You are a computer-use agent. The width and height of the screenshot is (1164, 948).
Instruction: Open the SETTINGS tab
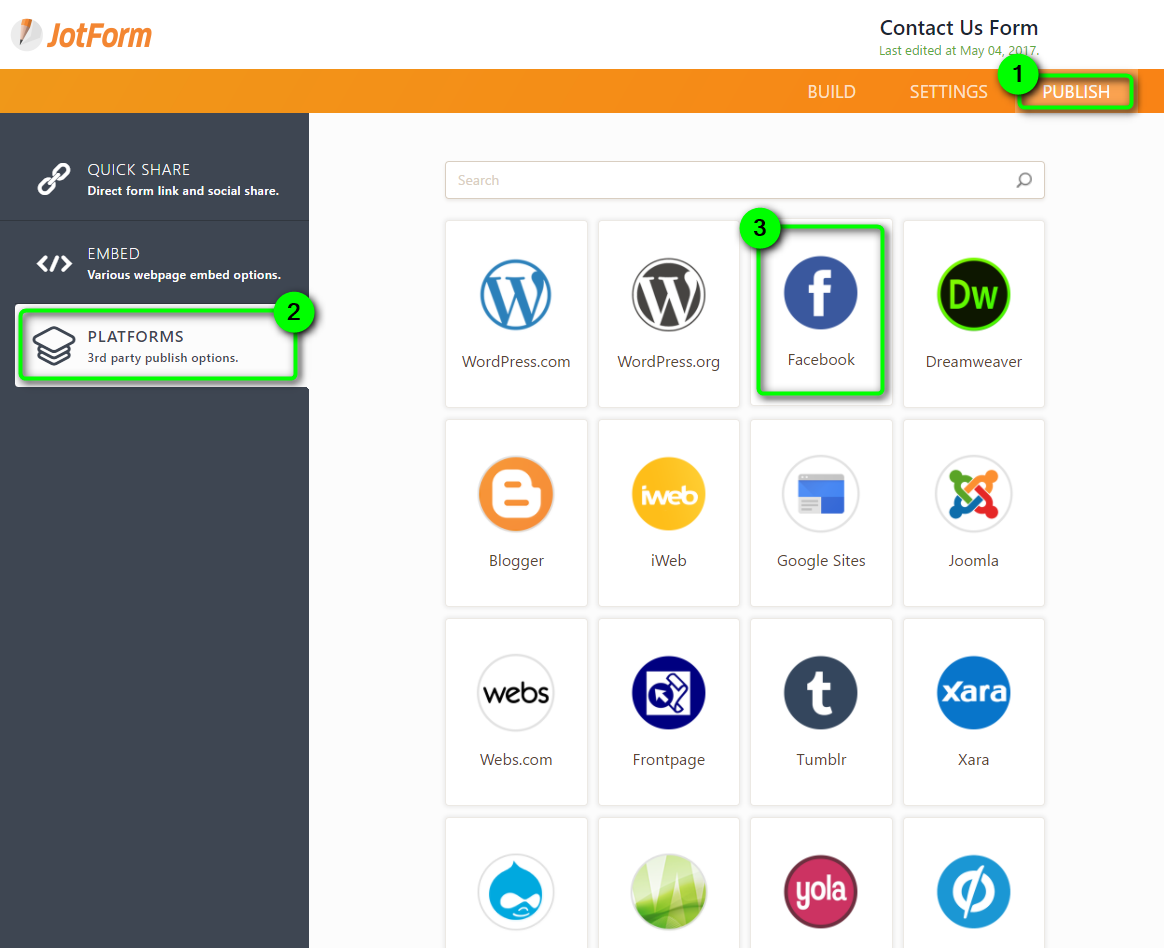tap(948, 92)
